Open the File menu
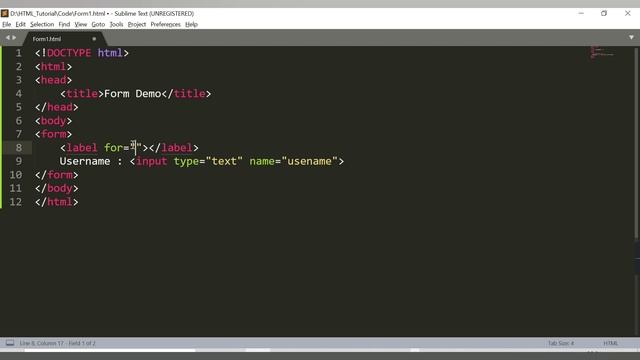640x360 pixels. click(x=7, y=24)
